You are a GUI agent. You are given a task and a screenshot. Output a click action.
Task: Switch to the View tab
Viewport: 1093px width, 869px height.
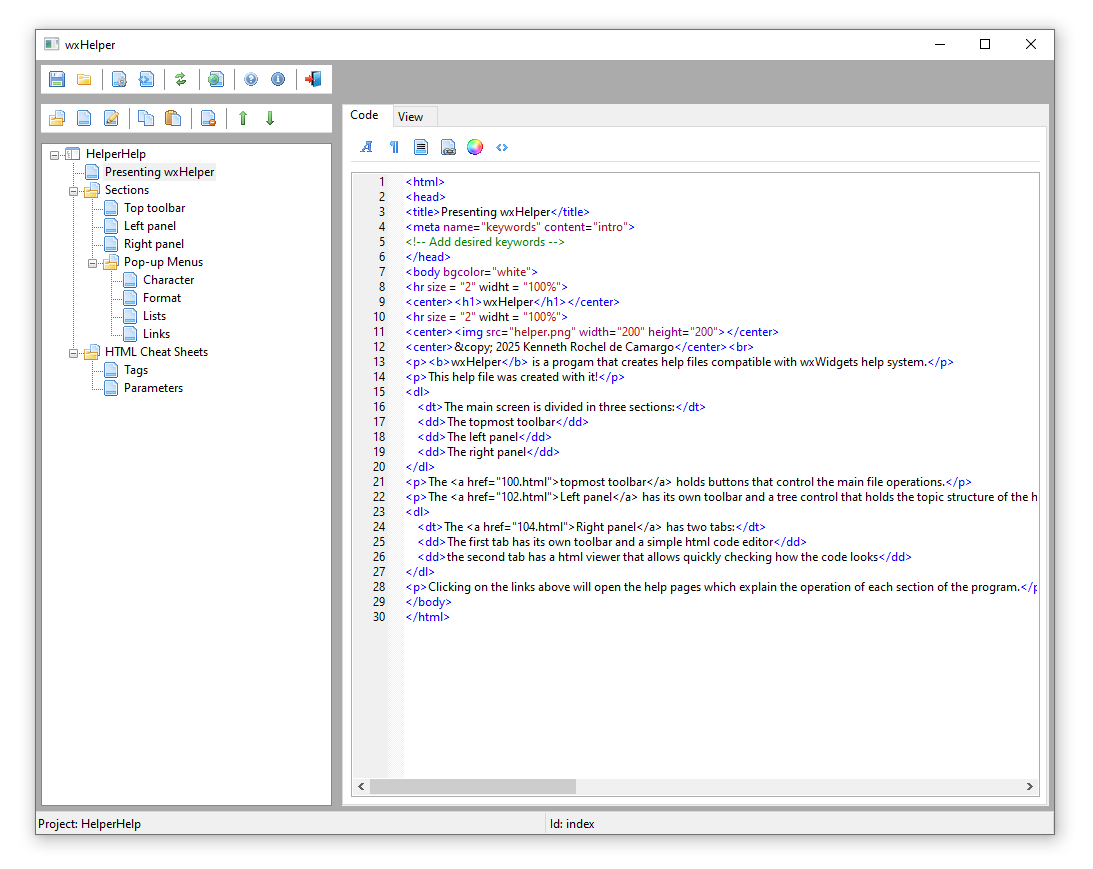pos(410,116)
